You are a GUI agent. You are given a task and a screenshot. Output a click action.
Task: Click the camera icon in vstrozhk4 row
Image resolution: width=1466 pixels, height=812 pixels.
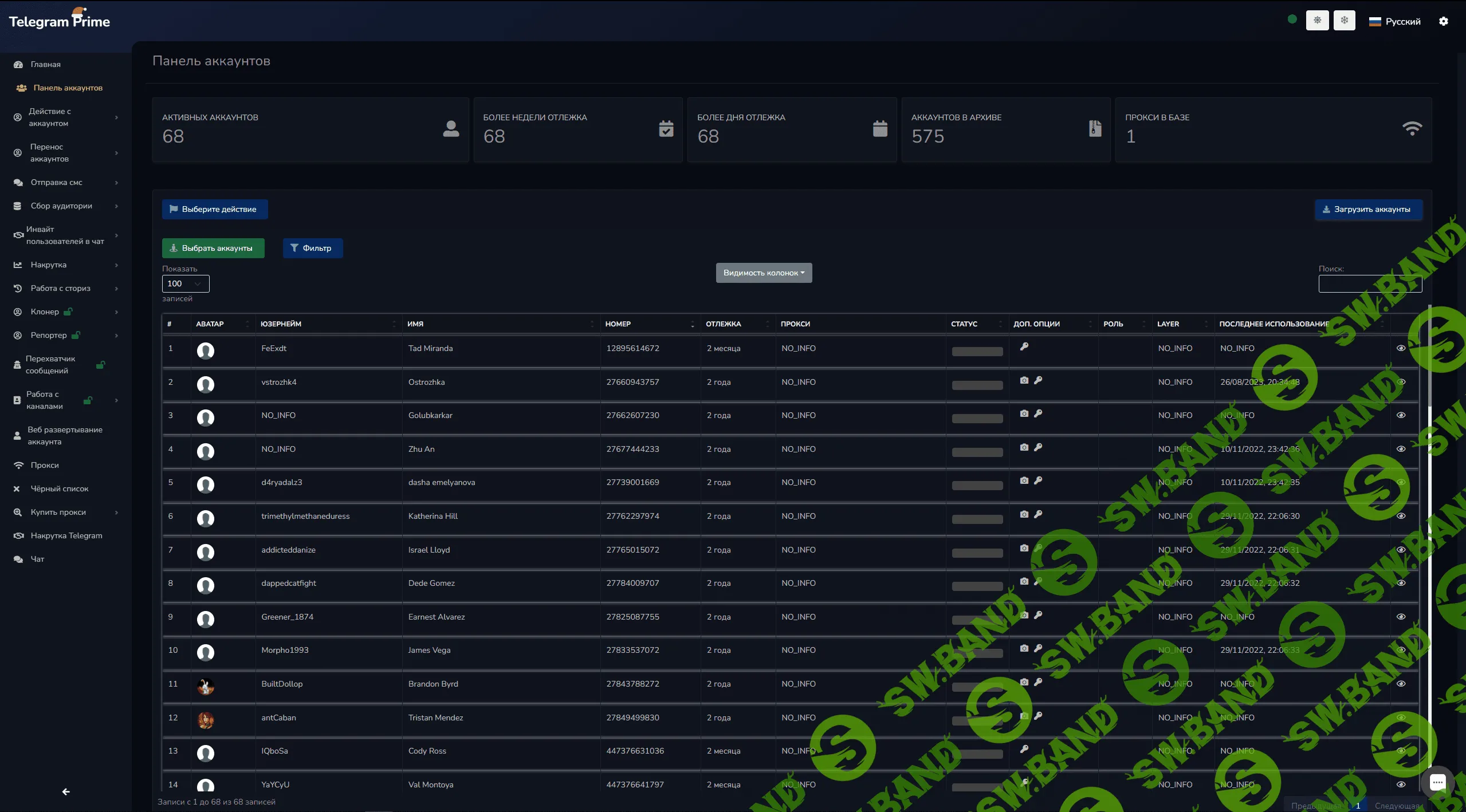coord(1024,380)
